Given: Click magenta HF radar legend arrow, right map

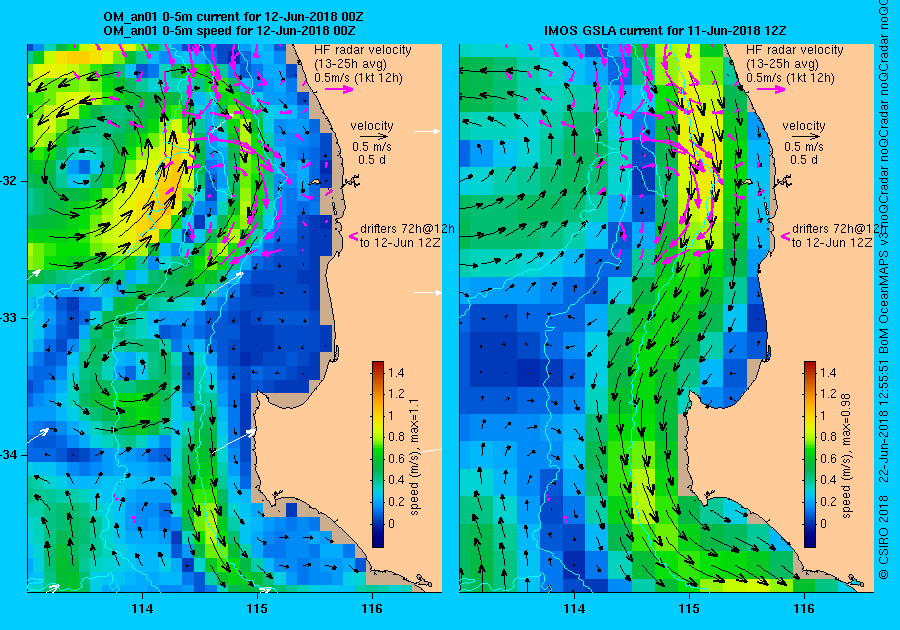Looking at the screenshot, I should point(772,89).
